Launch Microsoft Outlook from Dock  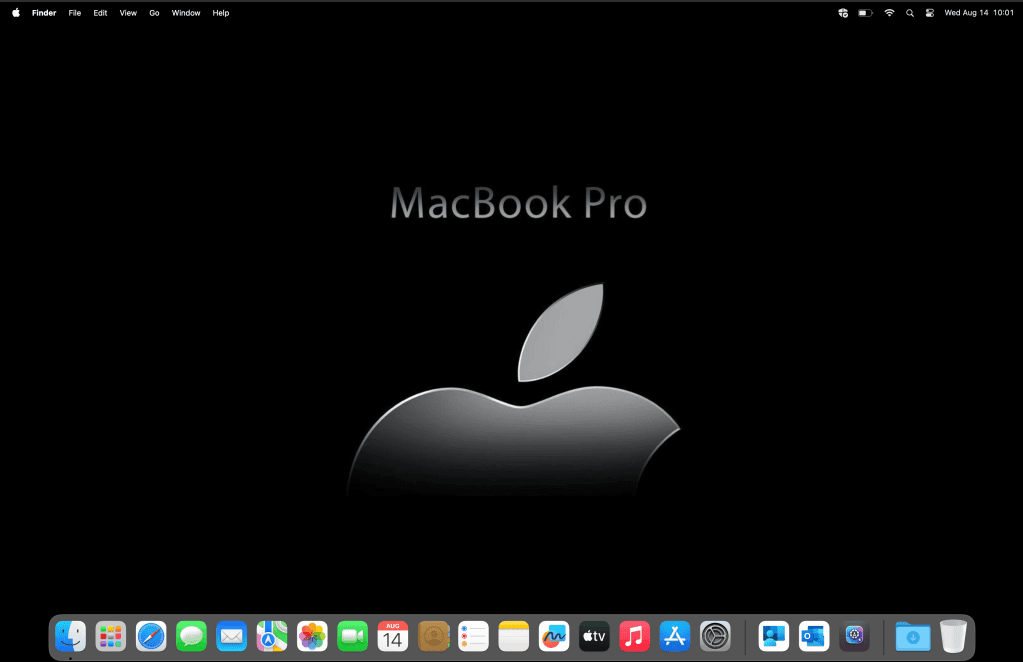click(814, 636)
